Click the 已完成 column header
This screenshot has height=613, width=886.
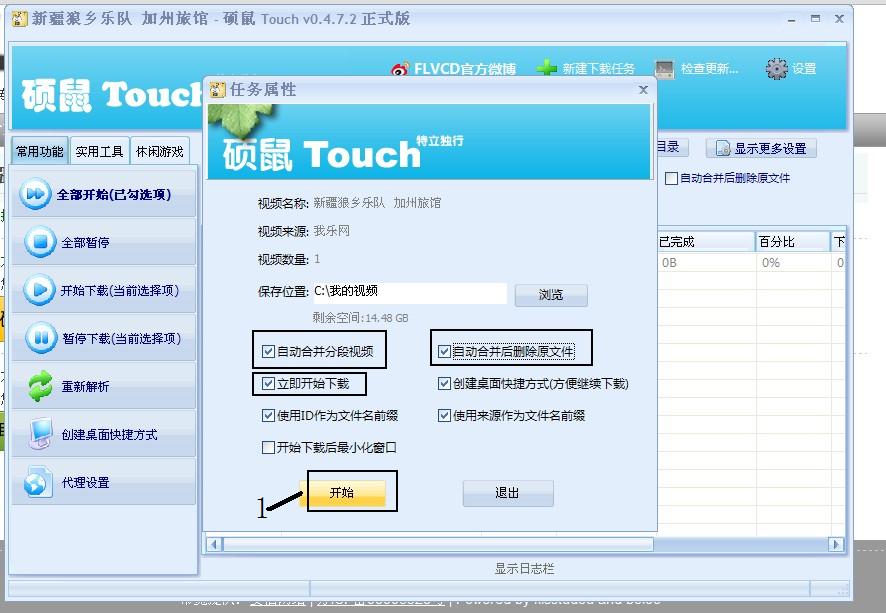coord(706,242)
